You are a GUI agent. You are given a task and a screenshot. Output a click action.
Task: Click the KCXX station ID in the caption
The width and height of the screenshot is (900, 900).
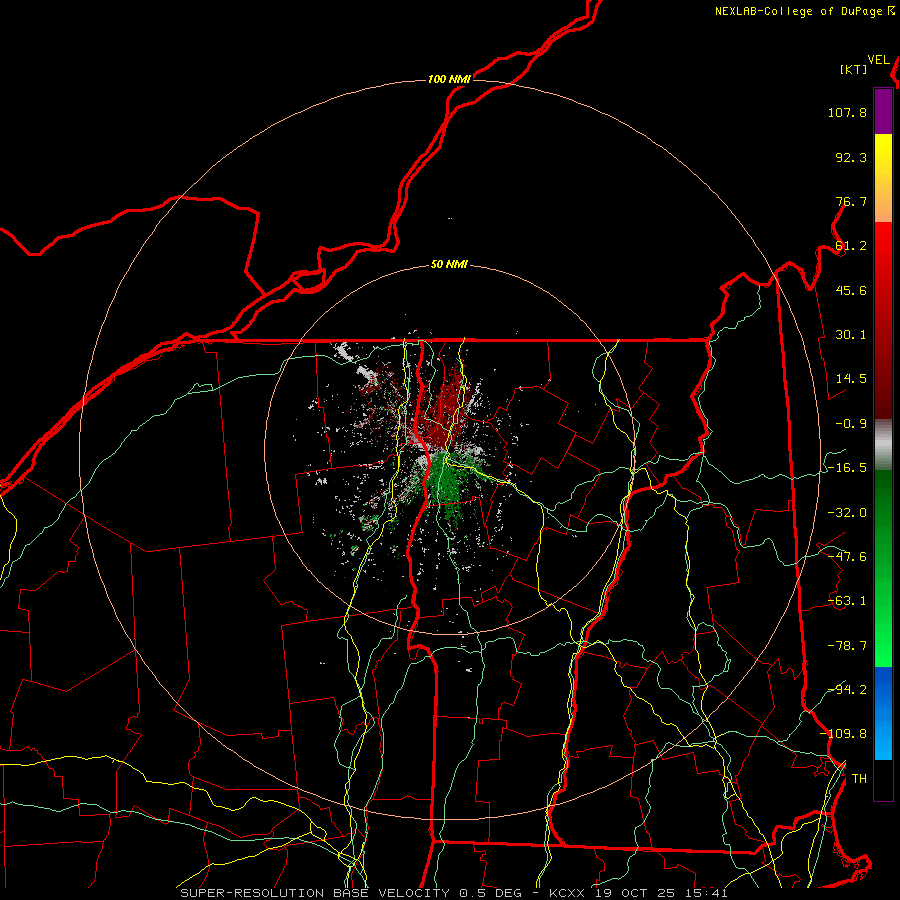click(567, 893)
